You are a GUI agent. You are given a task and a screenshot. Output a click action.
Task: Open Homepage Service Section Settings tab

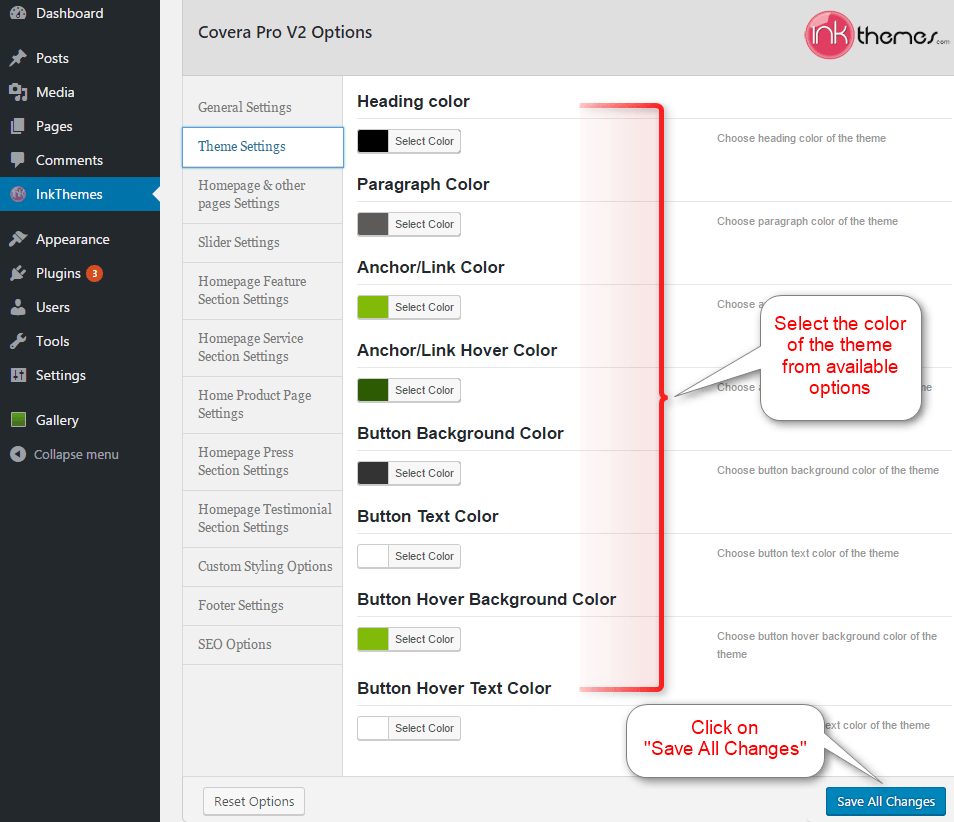click(x=262, y=347)
